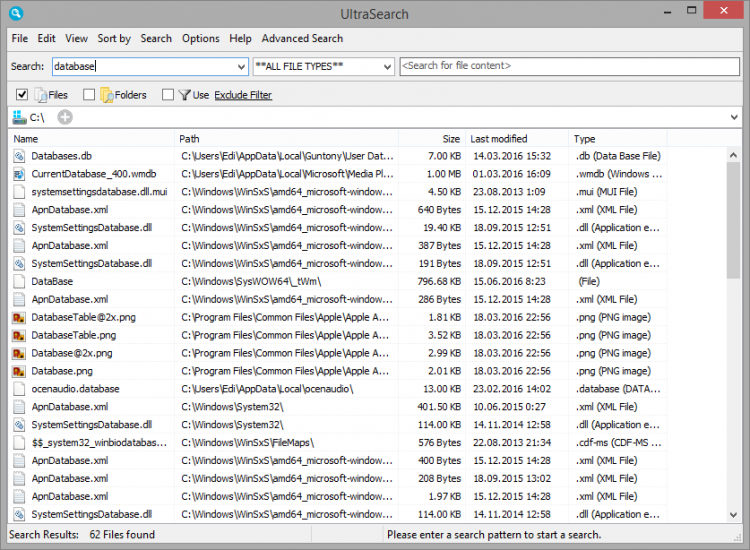The height and width of the screenshot is (550, 750).
Task: Select the CurrentDatabase_400.wmdb file name
Action: [x=94, y=174]
